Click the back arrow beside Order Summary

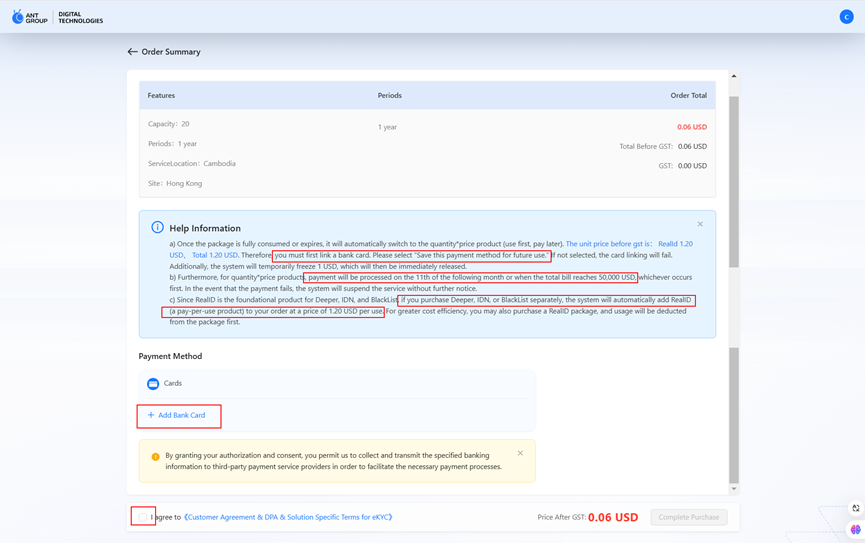click(132, 52)
